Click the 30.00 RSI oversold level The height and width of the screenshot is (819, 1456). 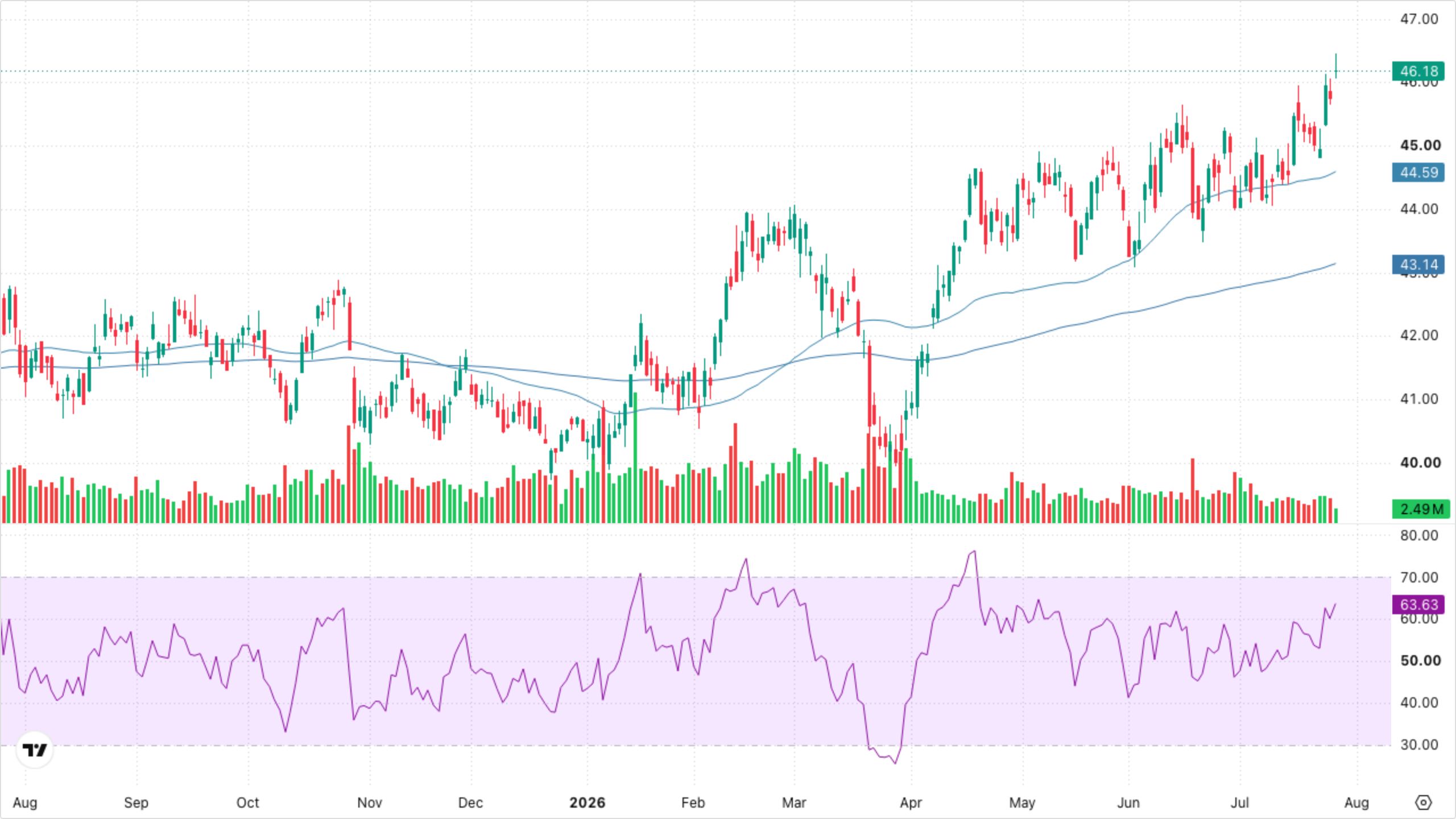coord(1419,744)
